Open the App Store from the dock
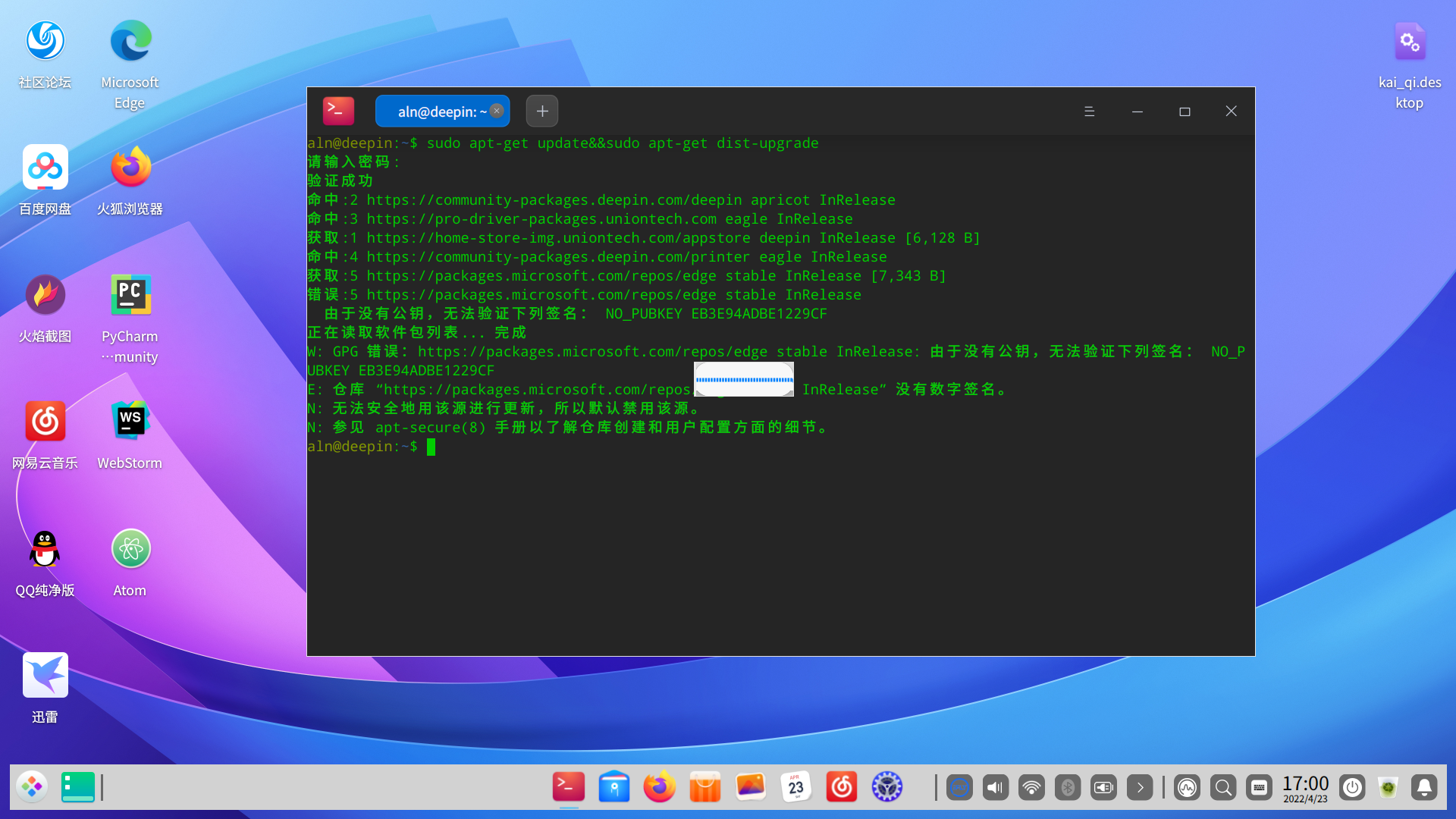Viewport: 1456px width, 819px height. click(x=705, y=787)
